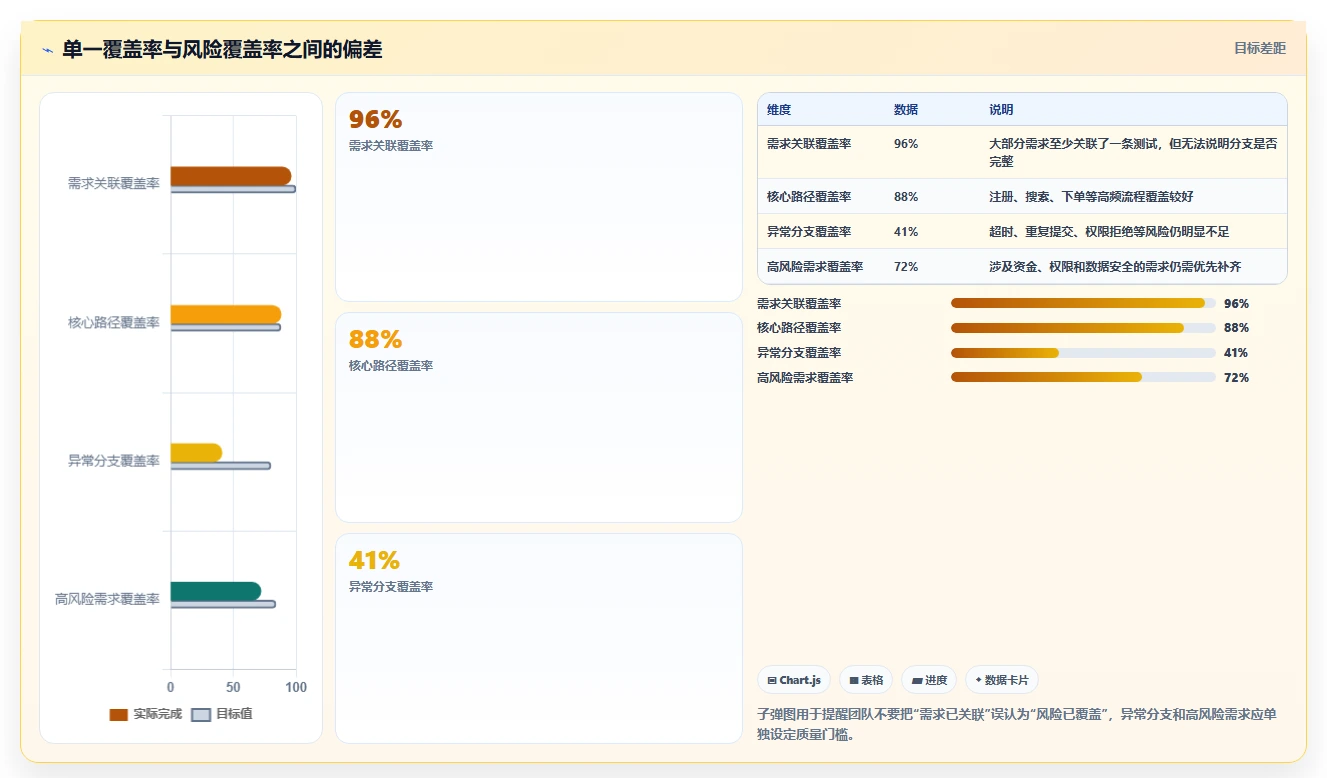Image resolution: width=1327 pixels, height=778 pixels.
Task: Click table text "注册、搜索、下单等高频流程覆盖较好"
Action: point(1091,197)
